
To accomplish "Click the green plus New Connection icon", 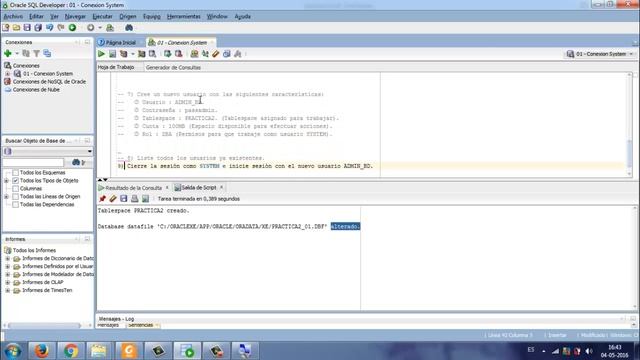I will 8,53.
